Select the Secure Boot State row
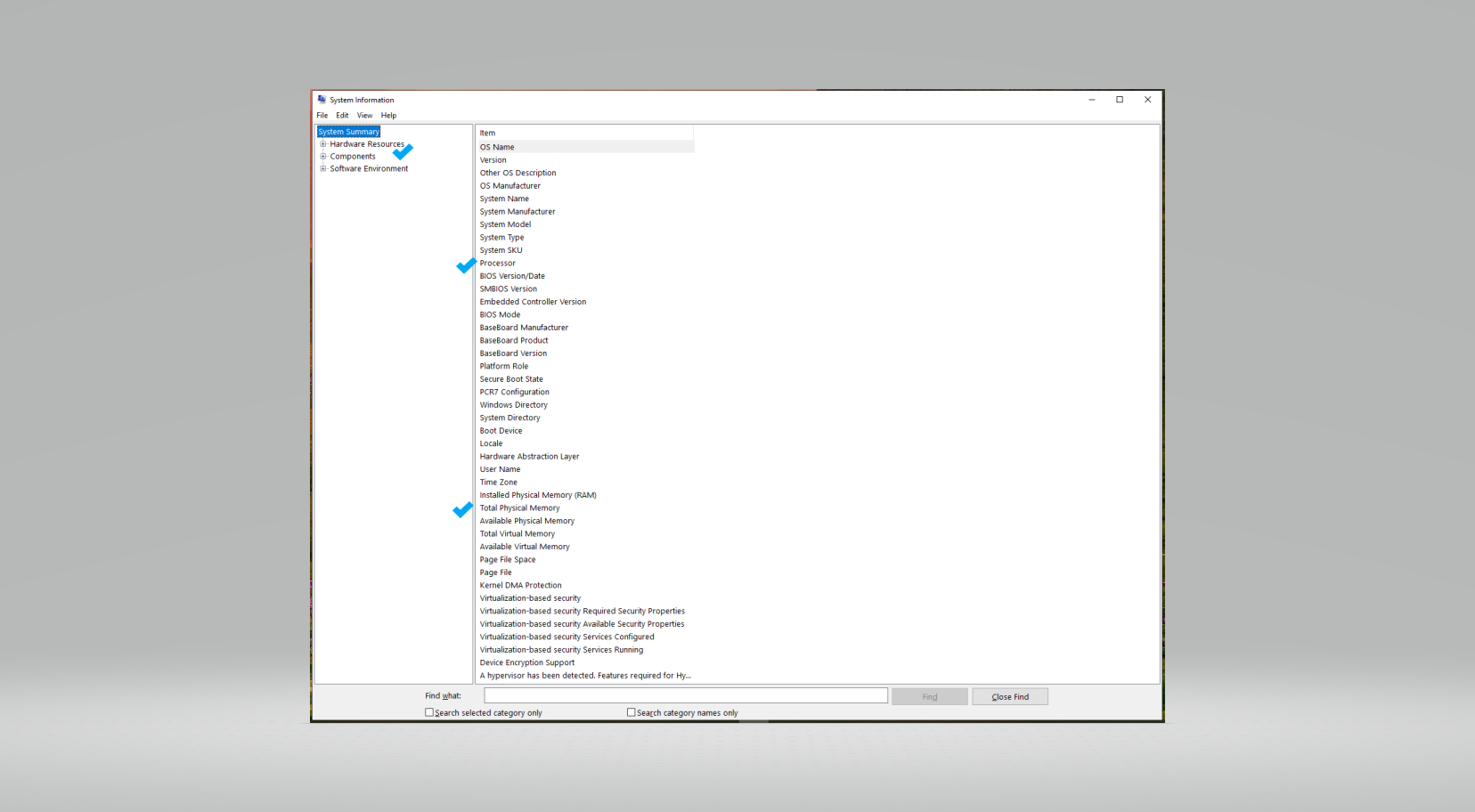The image size is (1475, 812). tap(585, 380)
